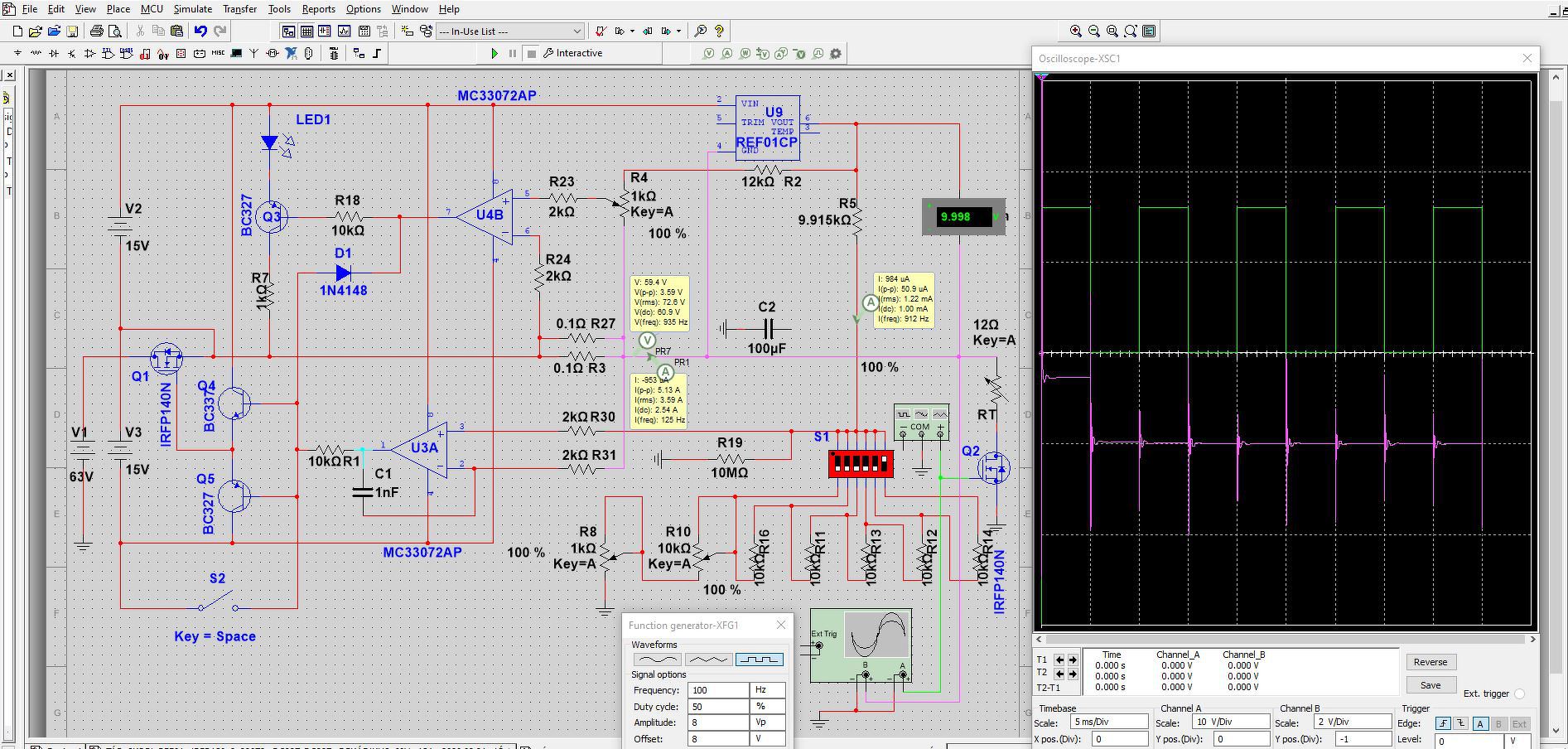Start the simulation with the green Run button
Screen dimensions: 1568x749
coord(495,53)
